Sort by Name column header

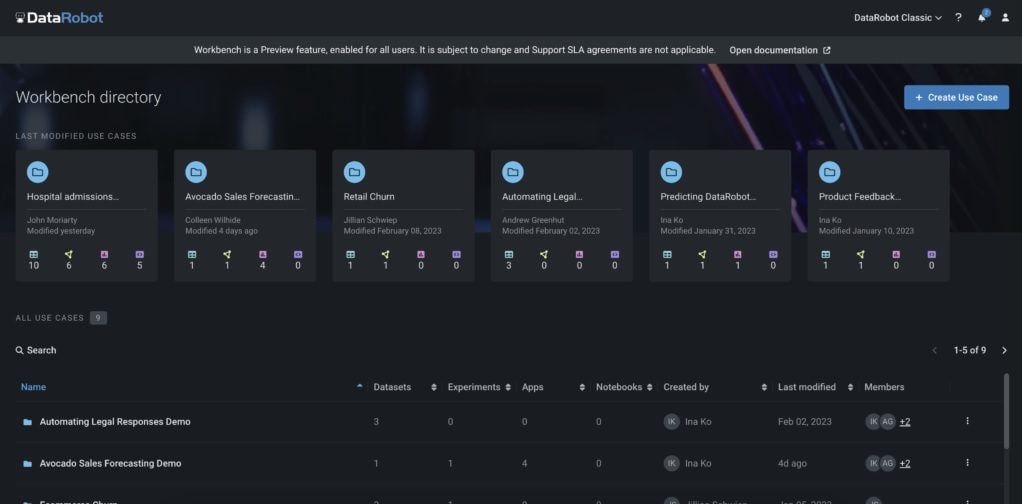click(x=33, y=387)
